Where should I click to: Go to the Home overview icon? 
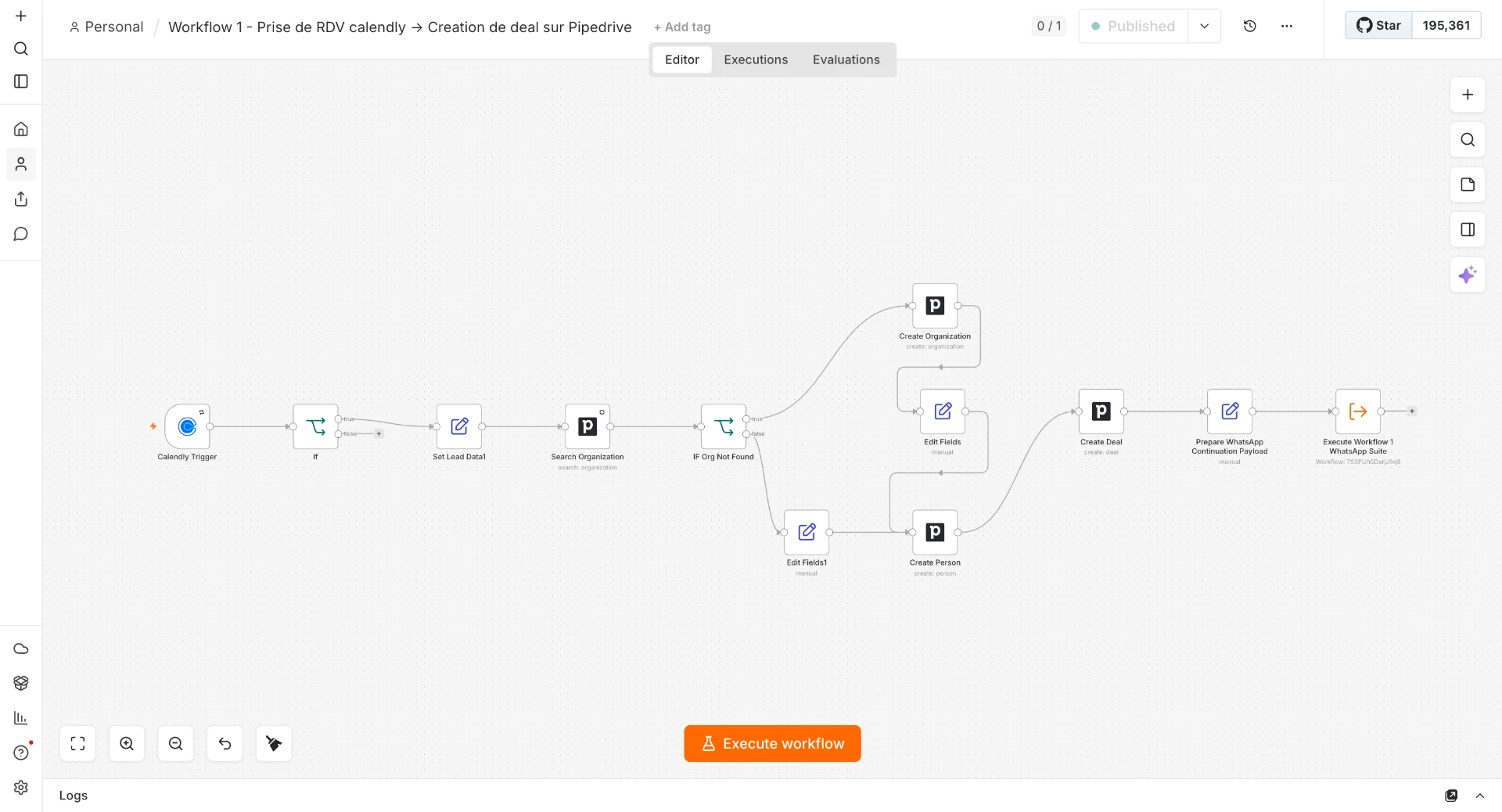[21, 129]
